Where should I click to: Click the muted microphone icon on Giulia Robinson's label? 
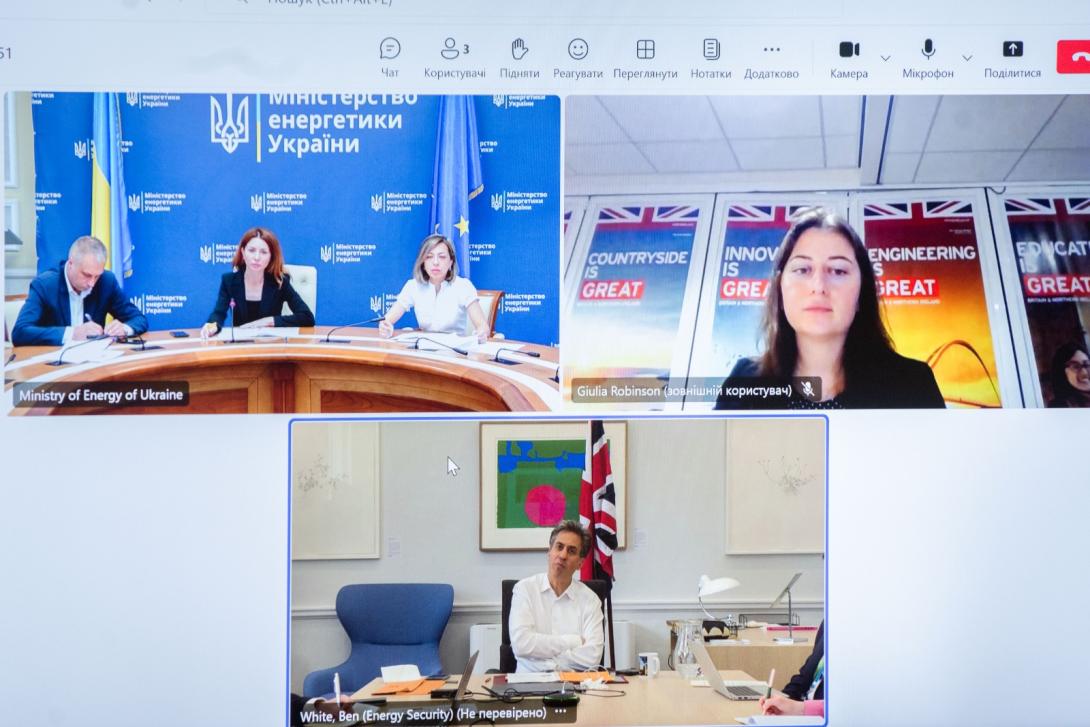click(807, 390)
